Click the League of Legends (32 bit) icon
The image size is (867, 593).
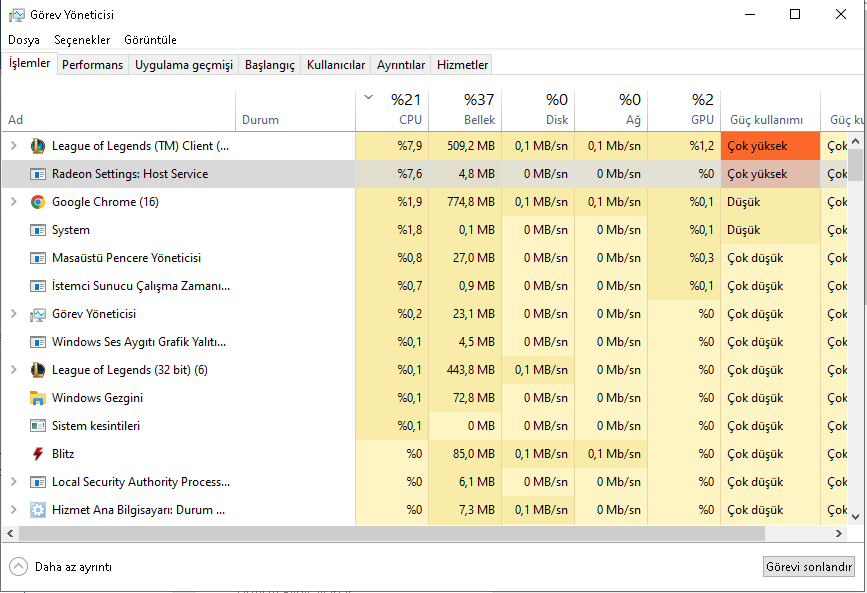[38, 370]
